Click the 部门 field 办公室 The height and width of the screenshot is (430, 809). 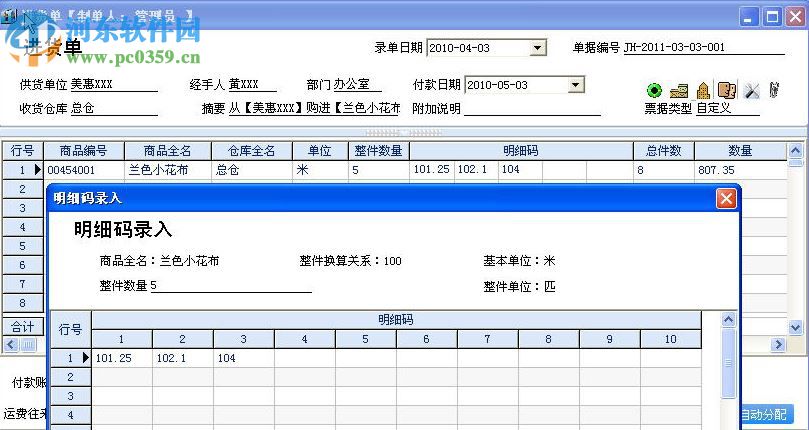358,85
